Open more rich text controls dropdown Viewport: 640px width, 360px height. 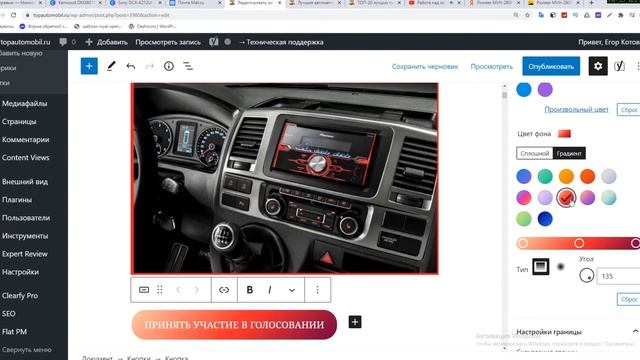292,290
